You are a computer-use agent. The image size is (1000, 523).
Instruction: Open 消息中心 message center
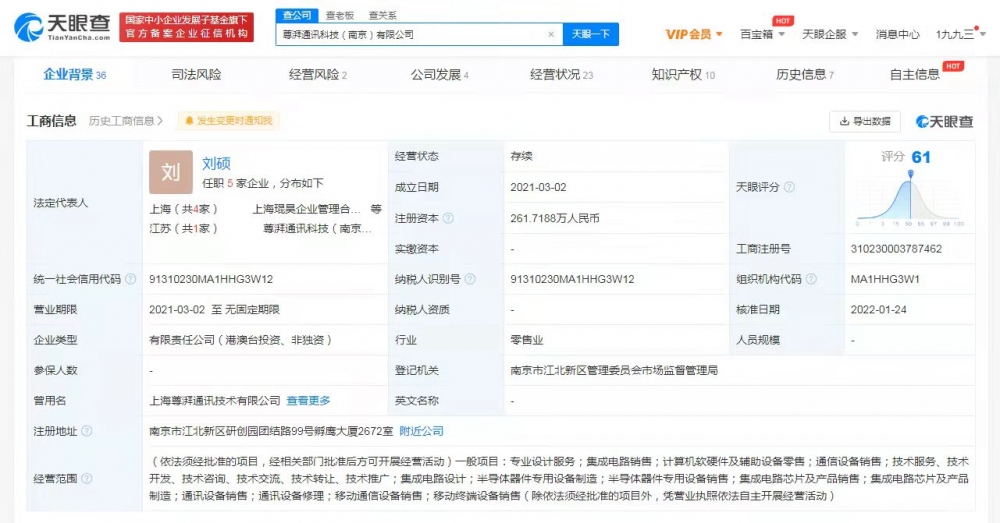point(897,34)
